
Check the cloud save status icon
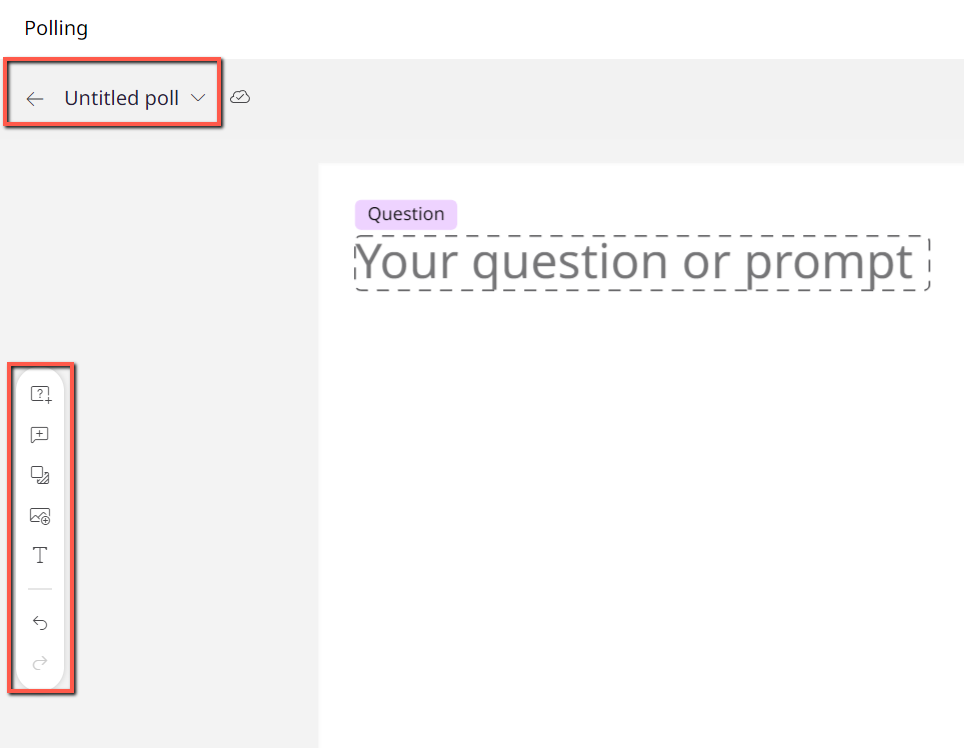pyautogui.click(x=240, y=97)
